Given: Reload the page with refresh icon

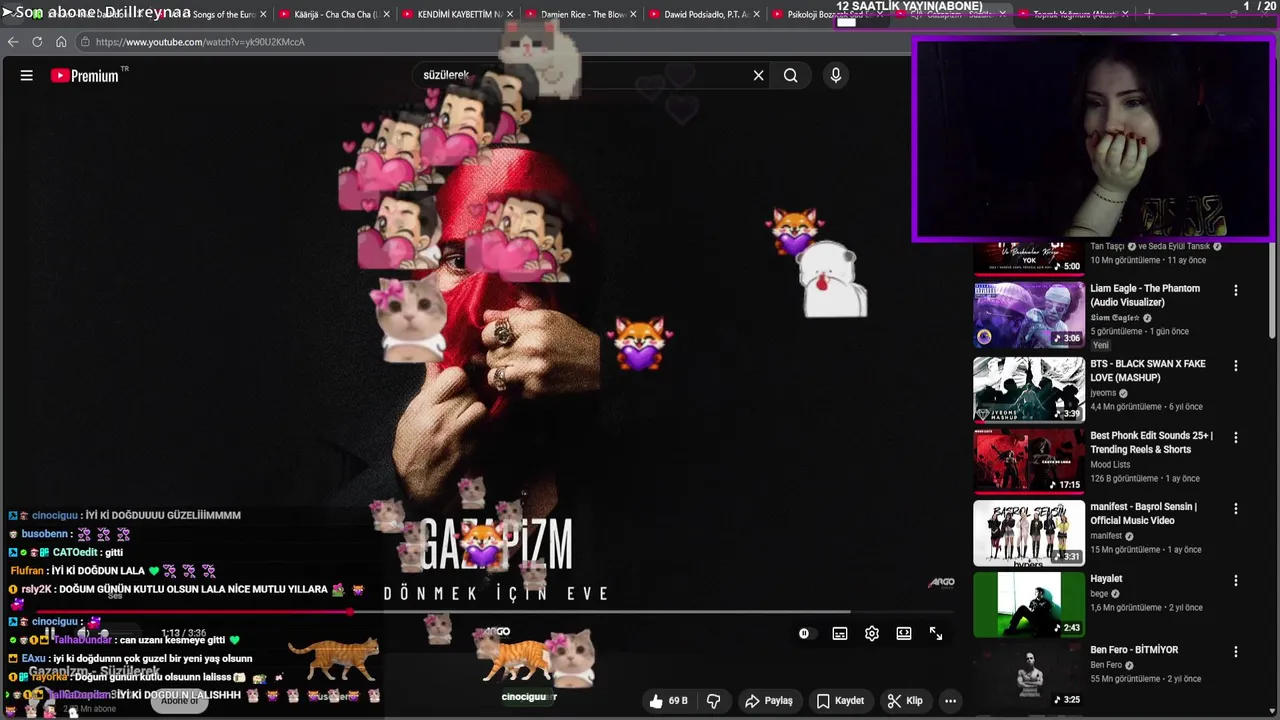Looking at the screenshot, I should (x=37, y=42).
